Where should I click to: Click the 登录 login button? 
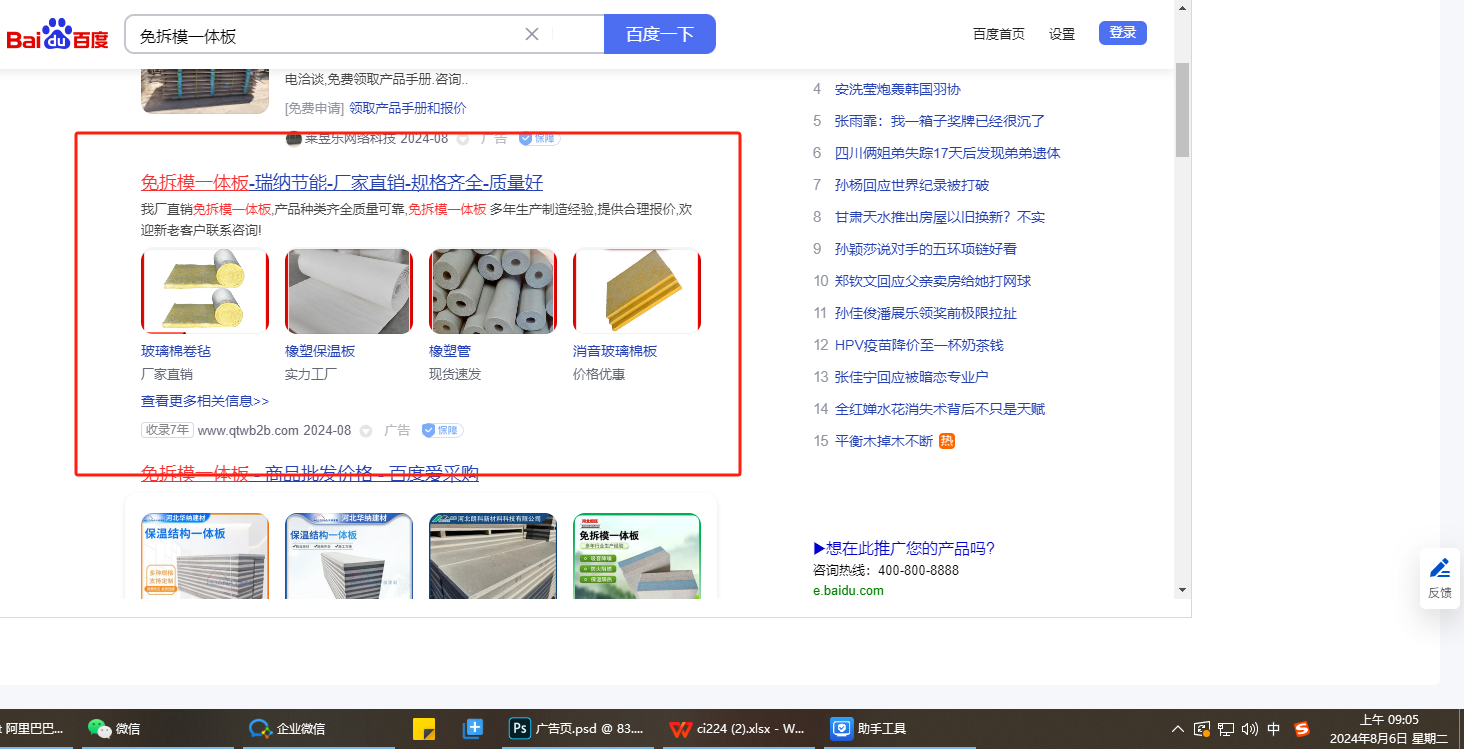1123,33
